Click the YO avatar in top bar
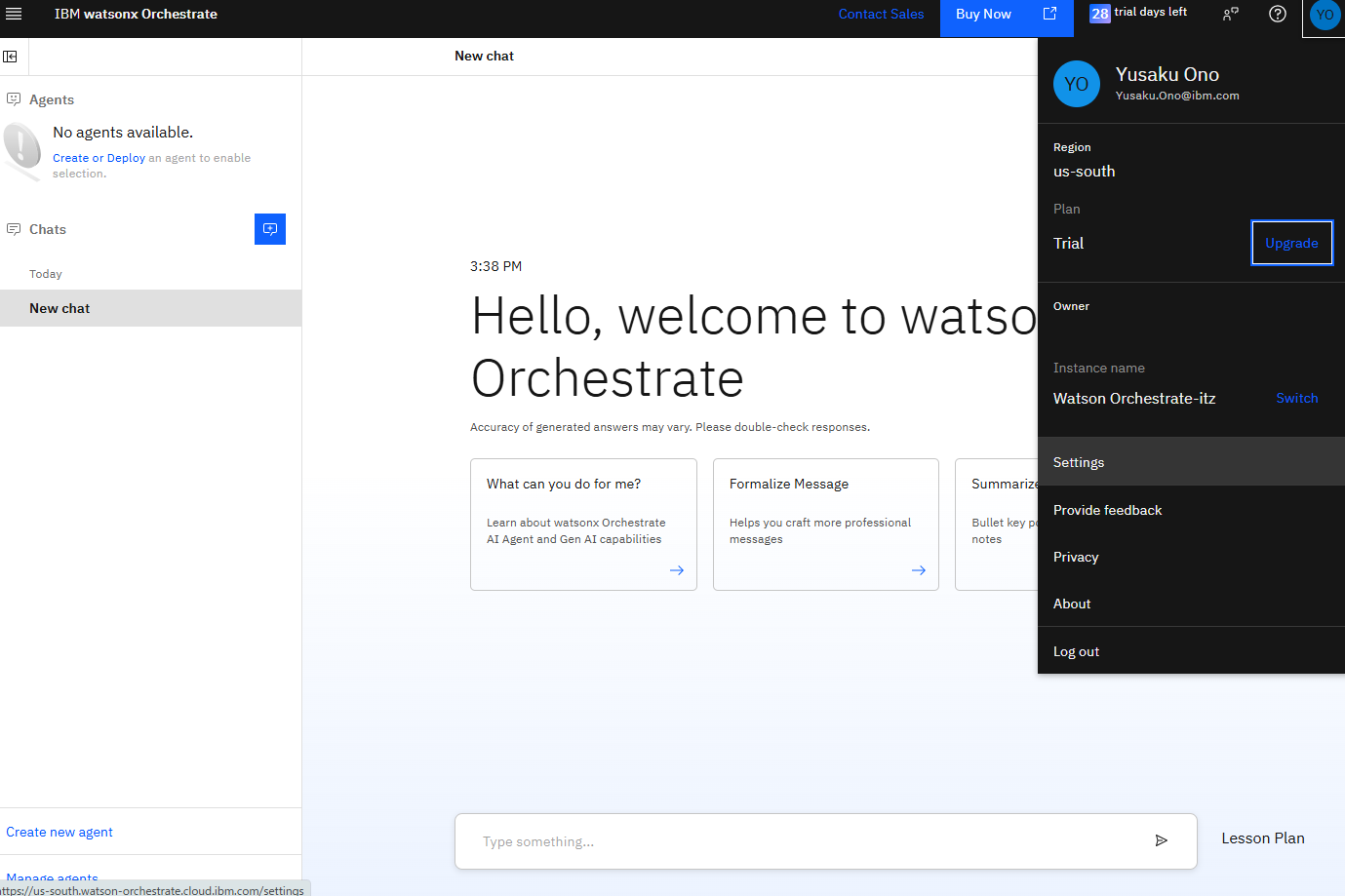Image resolution: width=1345 pixels, height=896 pixels. coord(1325,15)
